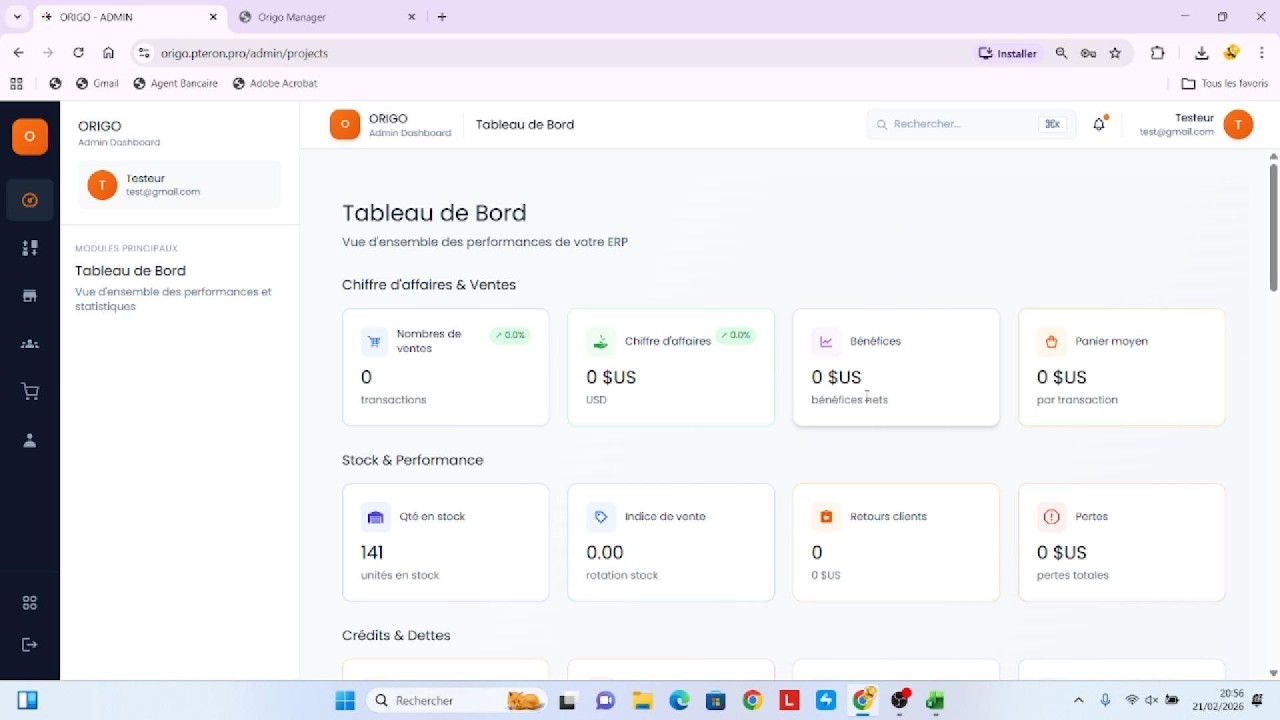This screenshot has height=720, width=1280.
Task: Click the Pertes alert icon
Action: [x=1051, y=517]
